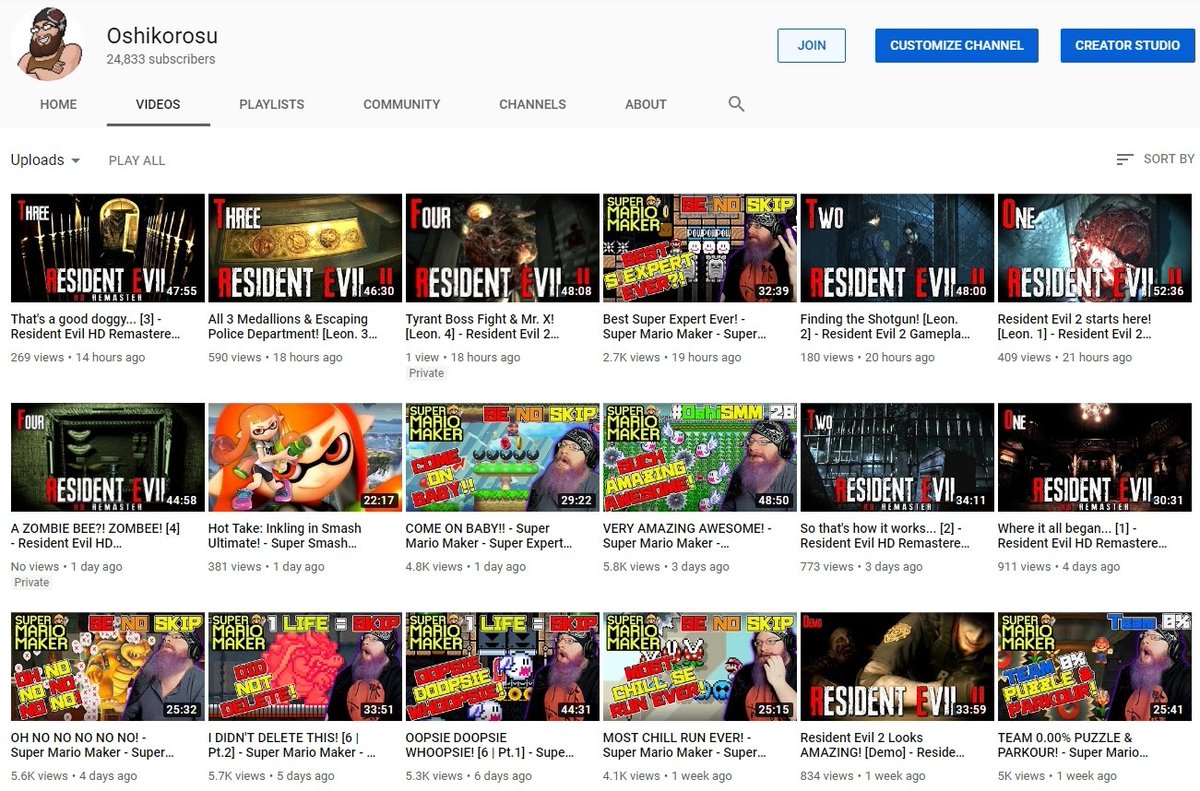Click the Oshikorosu channel name
Image resolution: width=1200 pixels, height=791 pixels.
pos(162,36)
